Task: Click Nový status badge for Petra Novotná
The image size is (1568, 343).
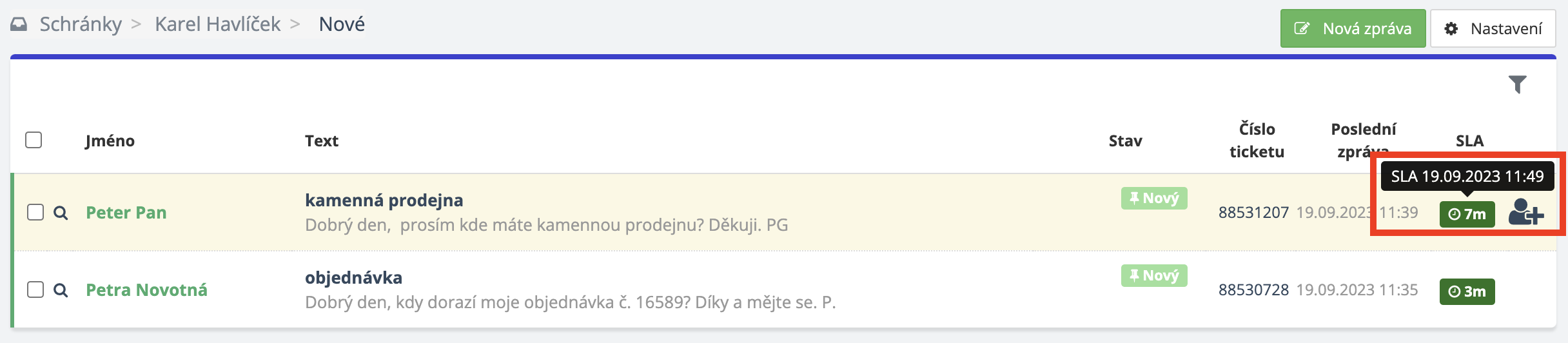Action: point(1154,276)
